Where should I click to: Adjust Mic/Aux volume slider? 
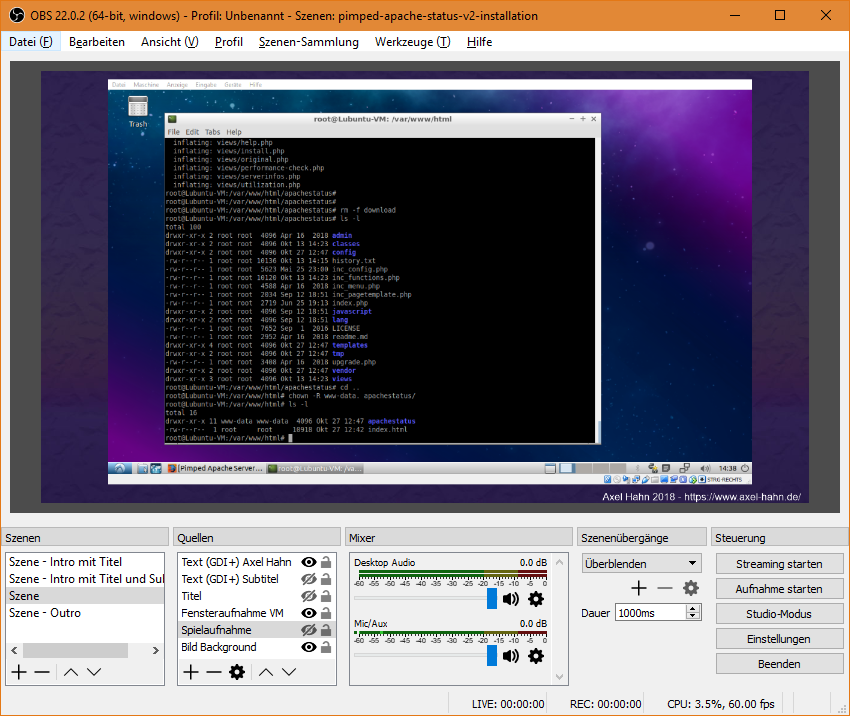click(492, 655)
